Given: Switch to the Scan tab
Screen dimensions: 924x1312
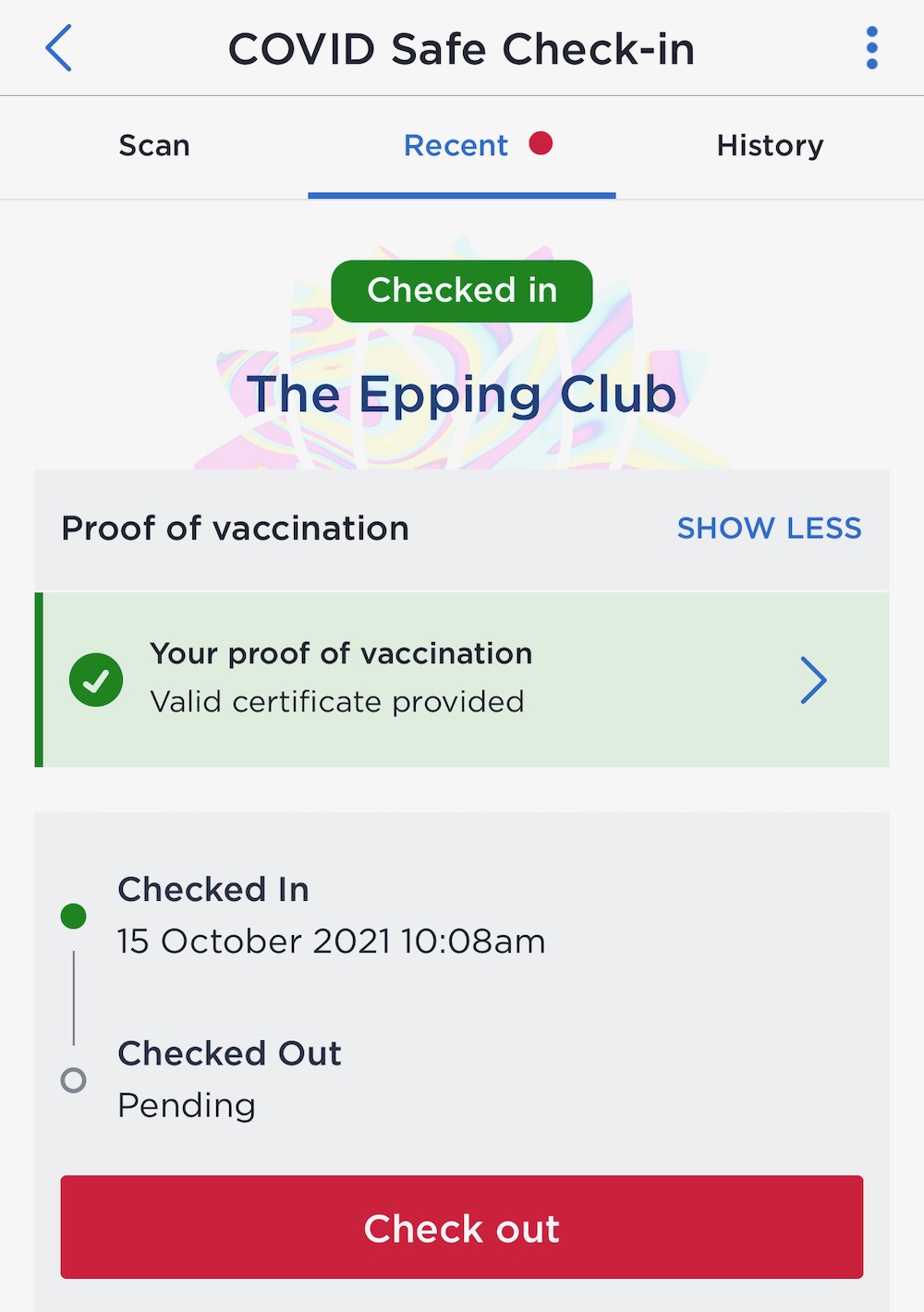Looking at the screenshot, I should tap(154, 146).
